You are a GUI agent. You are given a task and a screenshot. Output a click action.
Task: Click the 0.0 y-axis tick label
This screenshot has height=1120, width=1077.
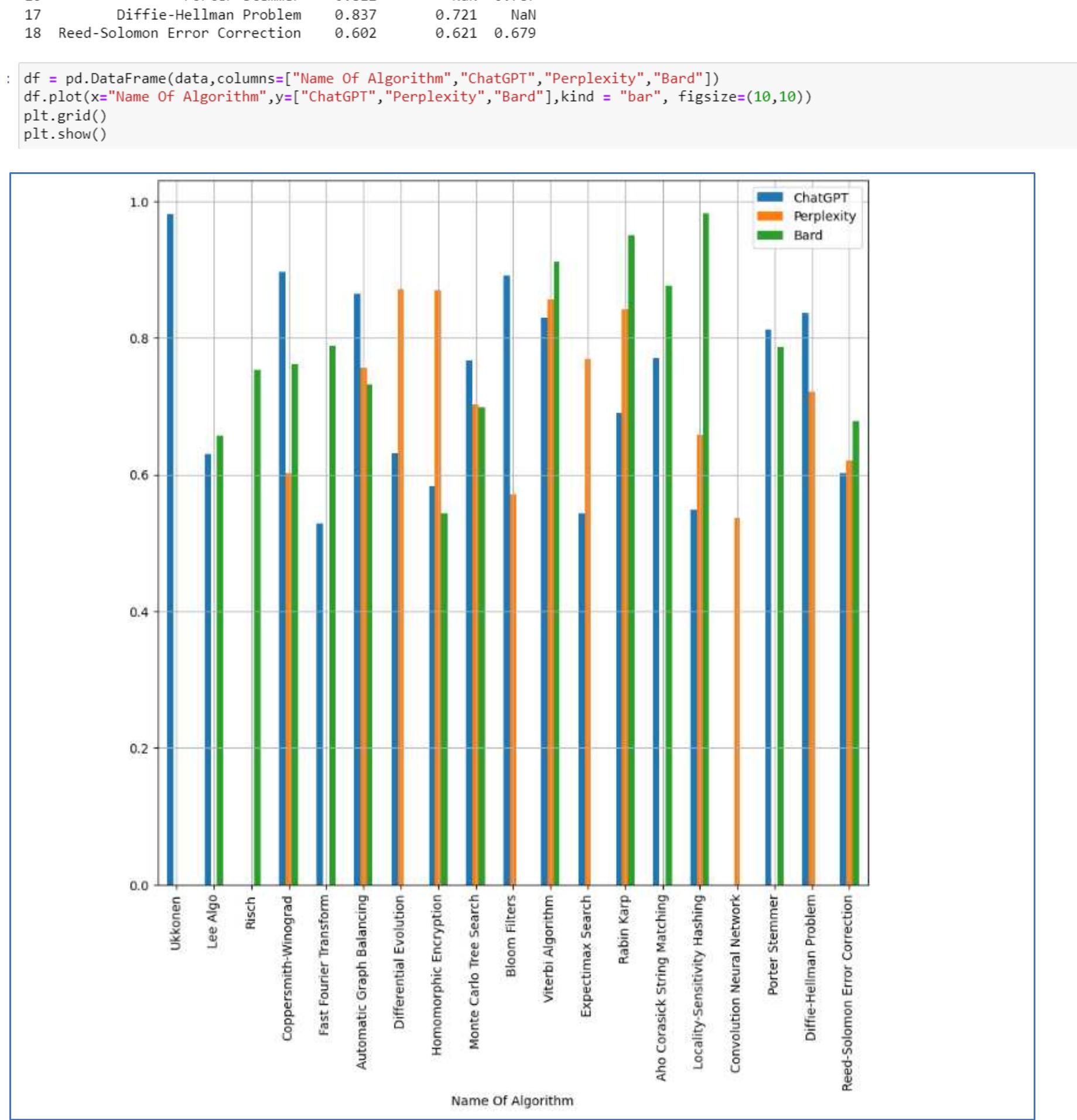(139, 885)
